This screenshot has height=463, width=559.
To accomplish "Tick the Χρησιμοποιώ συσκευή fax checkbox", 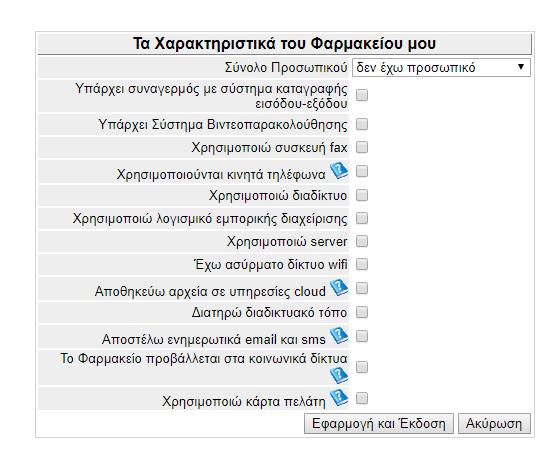I will click(362, 147).
